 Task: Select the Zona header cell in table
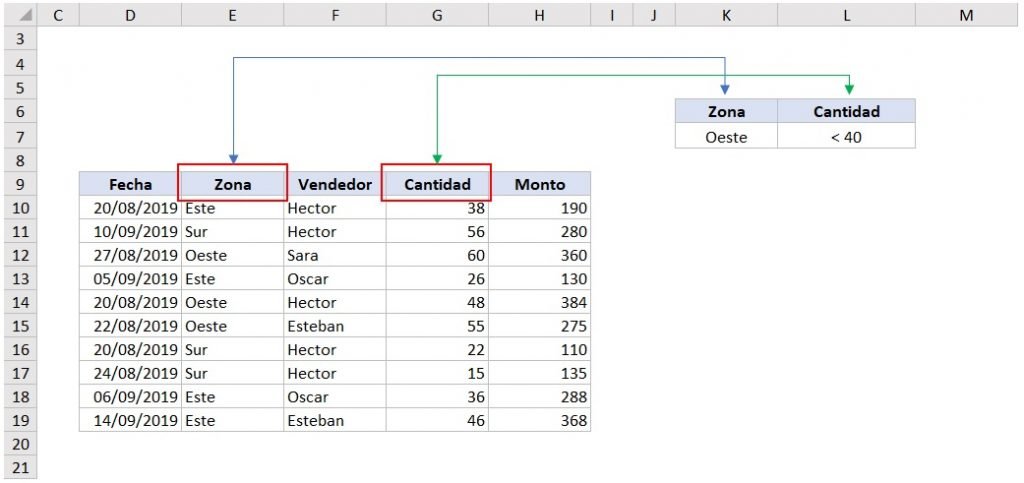[232, 184]
